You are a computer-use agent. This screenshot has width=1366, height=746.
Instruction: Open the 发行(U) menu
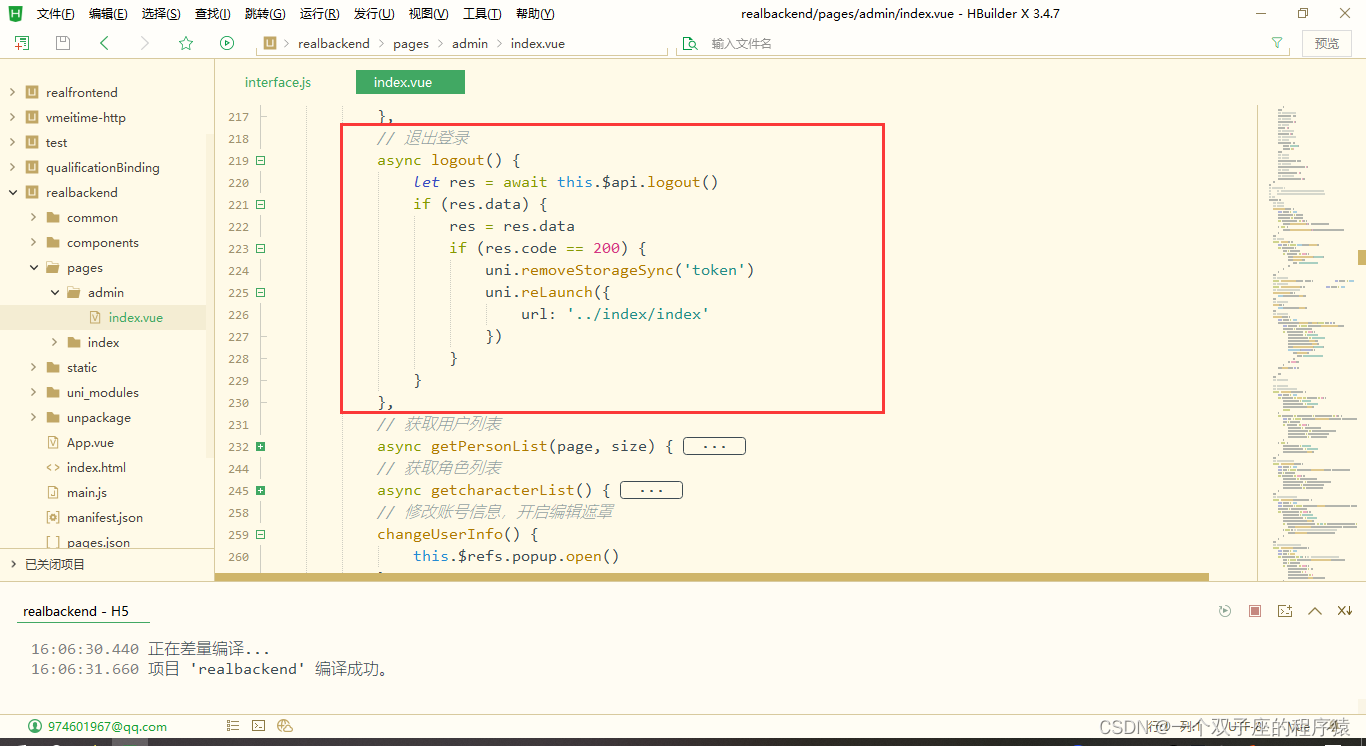(x=374, y=14)
